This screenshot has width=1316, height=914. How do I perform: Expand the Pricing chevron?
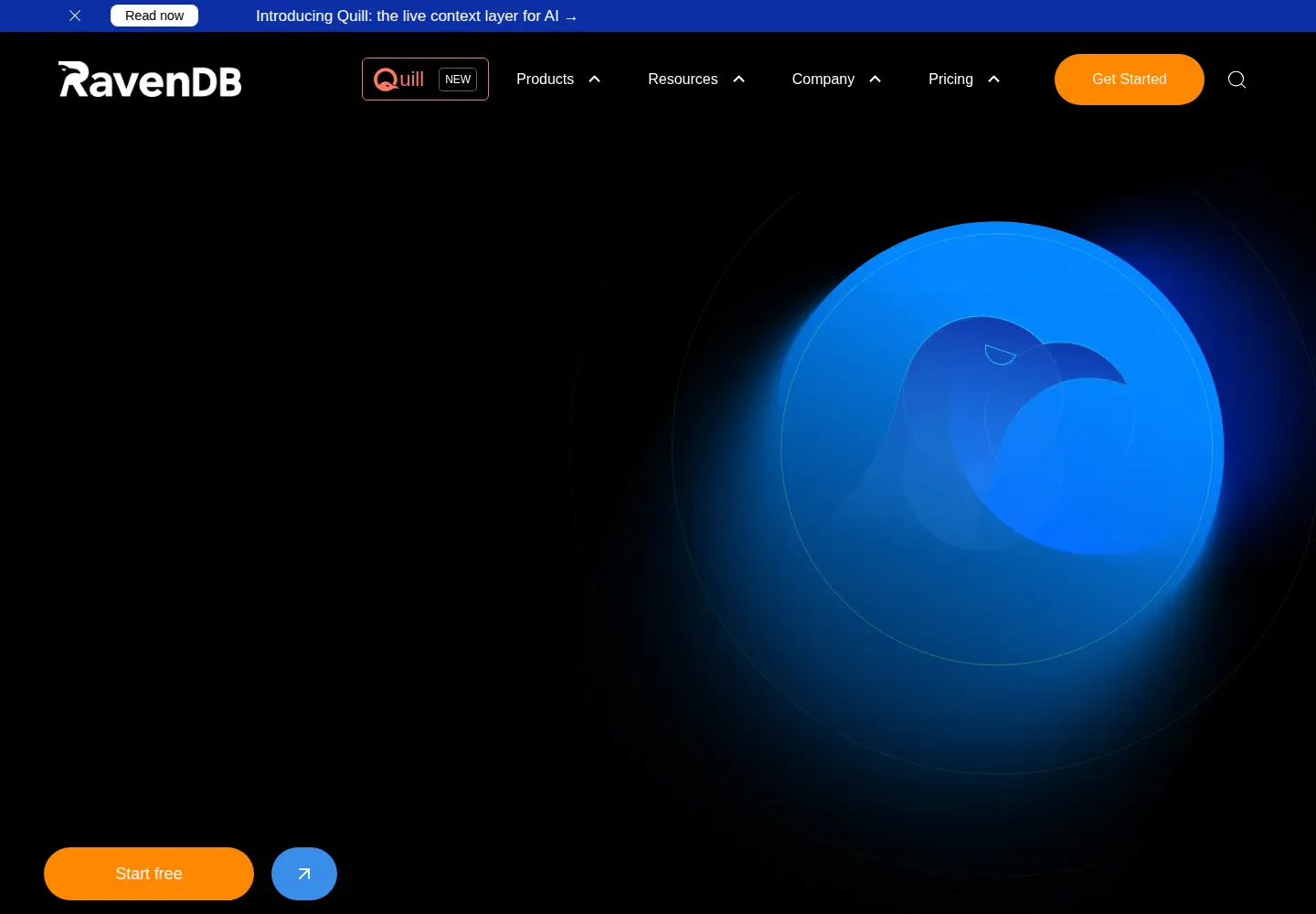coord(994,80)
